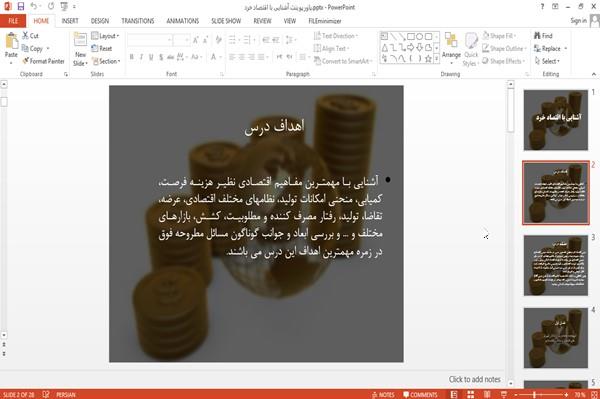Open PowerPoint Help question mark
Image resolution: width=600 pixels, height=399 pixels.
[542, 7]
